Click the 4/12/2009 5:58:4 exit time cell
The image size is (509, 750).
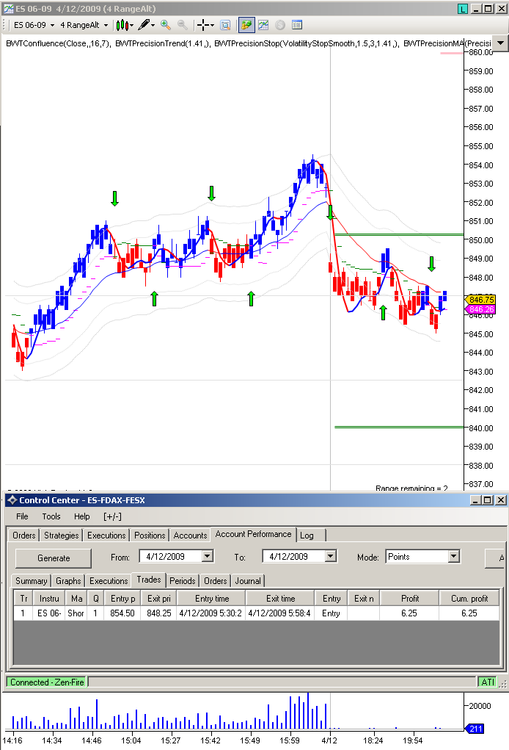click(280, 613)
